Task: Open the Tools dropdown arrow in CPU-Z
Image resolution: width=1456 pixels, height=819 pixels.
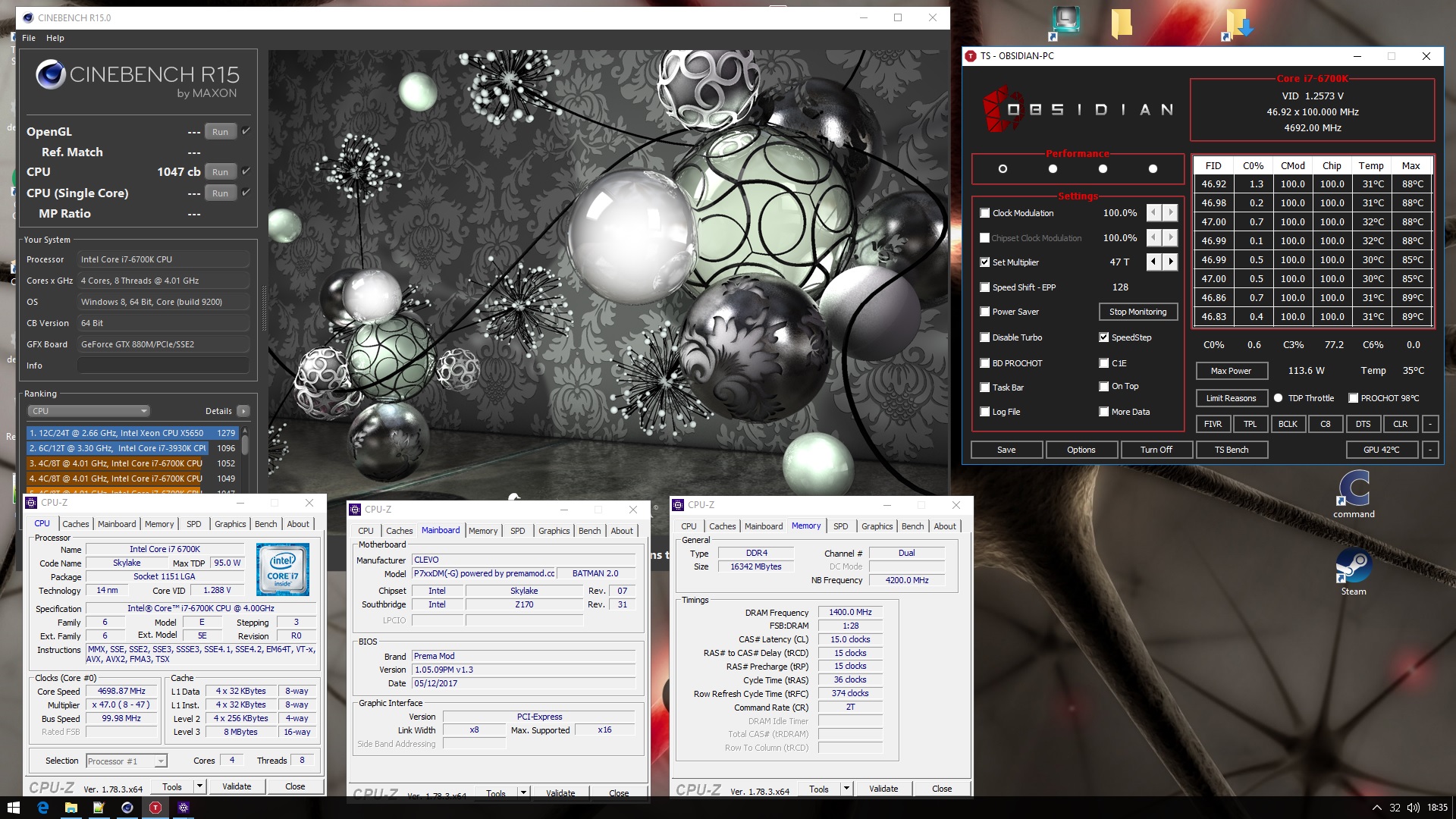Action: 199,786
